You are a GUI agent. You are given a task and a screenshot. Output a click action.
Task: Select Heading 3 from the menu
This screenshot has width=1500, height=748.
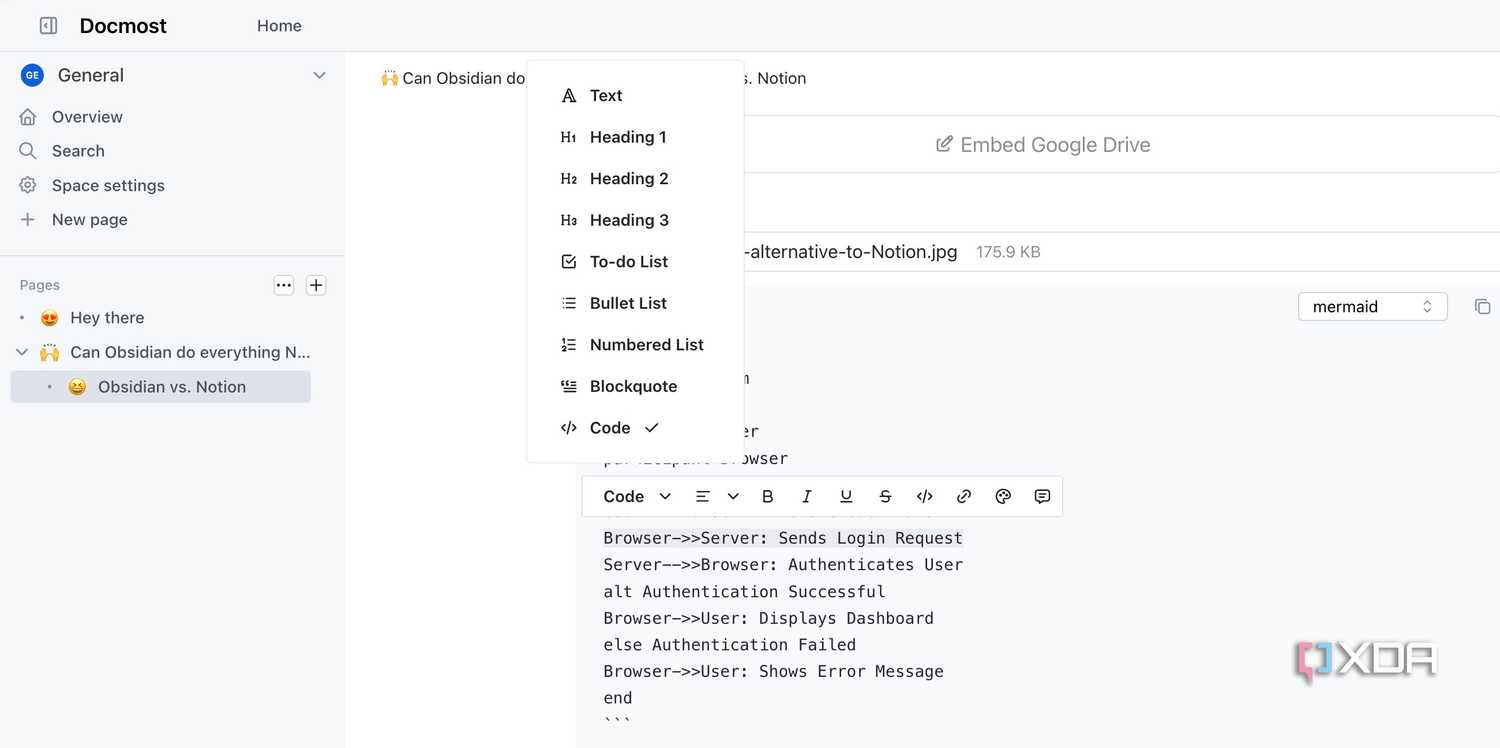click(635, 220)
